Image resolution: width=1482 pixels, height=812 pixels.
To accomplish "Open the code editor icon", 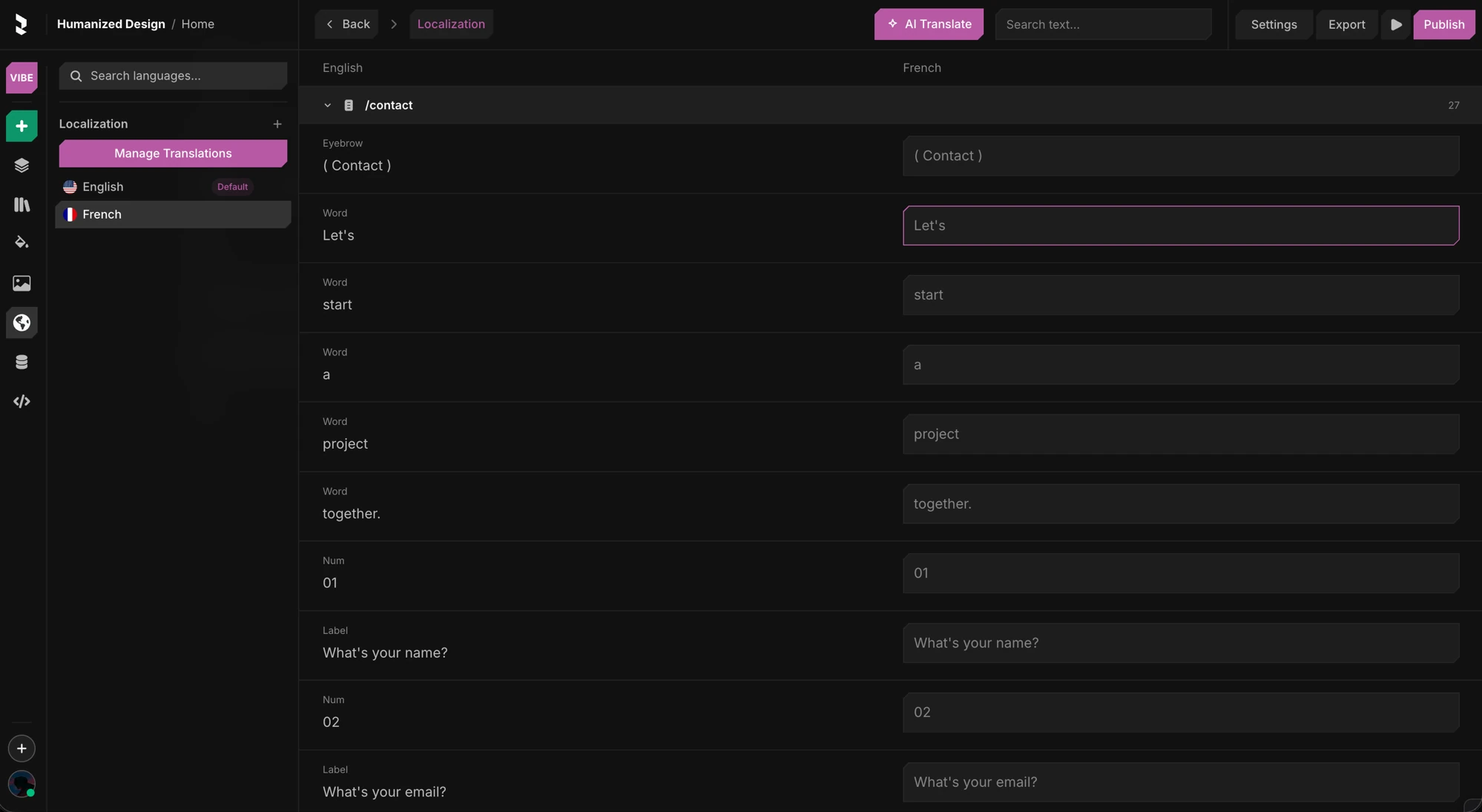I will click(x=22, y=401).
